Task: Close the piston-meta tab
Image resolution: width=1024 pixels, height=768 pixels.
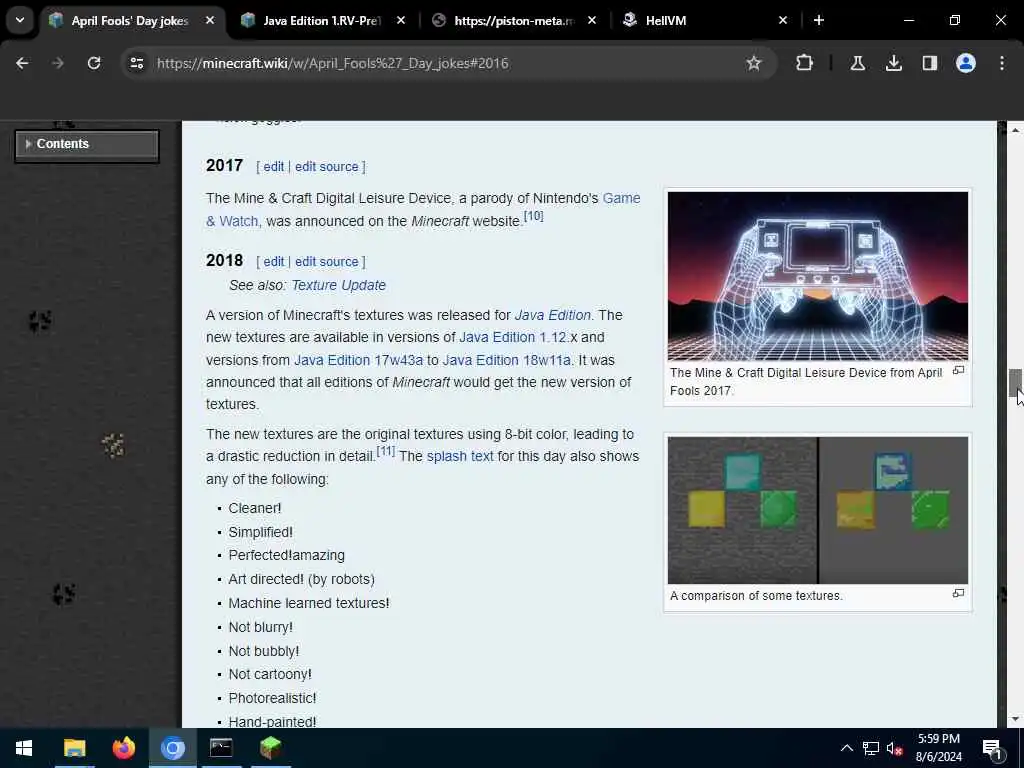Action: pos(592,21)
